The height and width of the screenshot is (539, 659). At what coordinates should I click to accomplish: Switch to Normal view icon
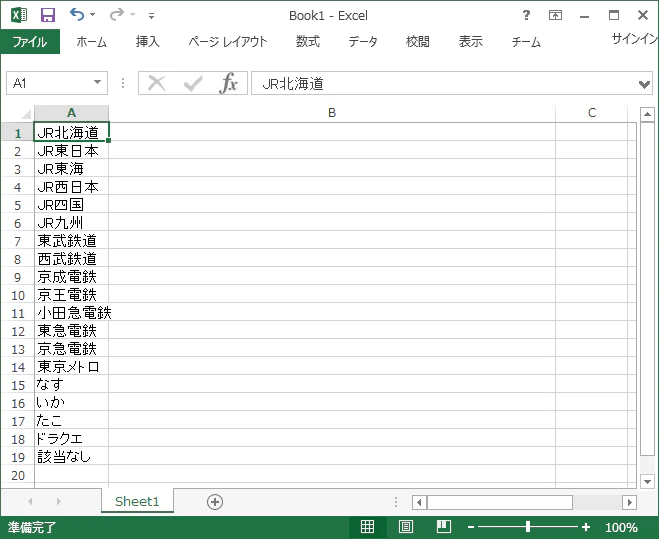click(367, 526)
